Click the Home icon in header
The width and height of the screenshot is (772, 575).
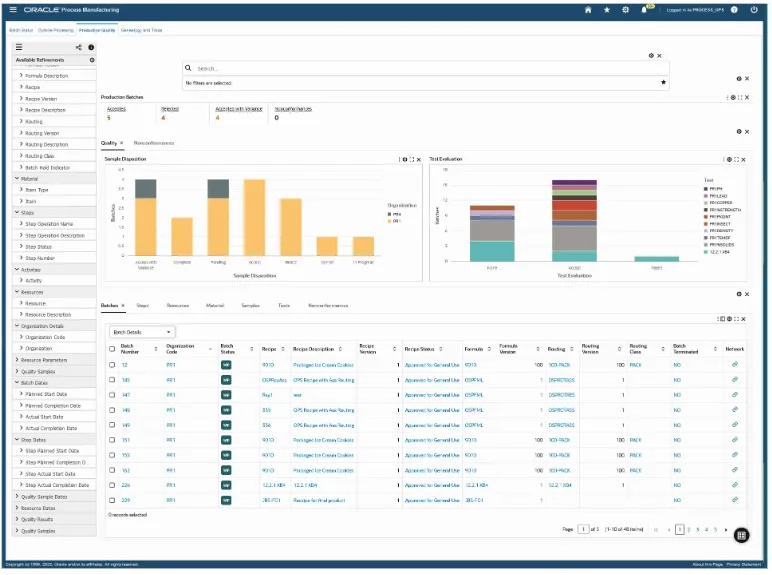[x=588, y=9]
